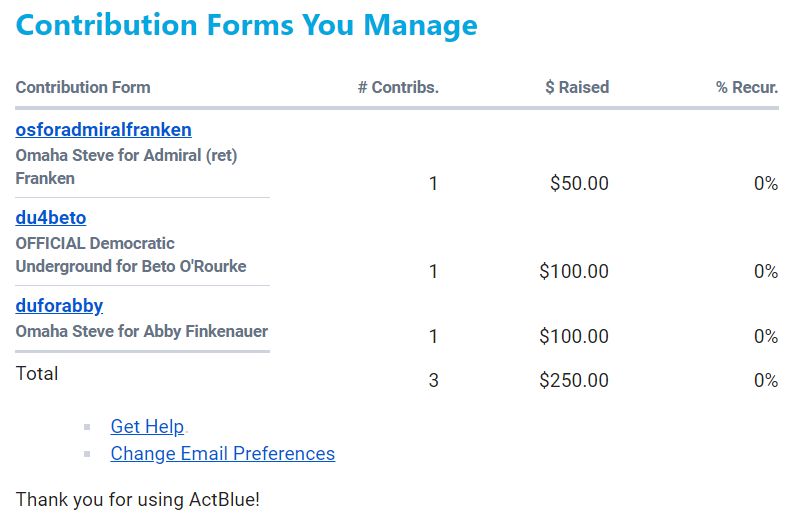The height and width of the screenshot is (524, 798).
Task: Click the Omaha Steve for Abby Finkenauer description
Action: [x=141, y=332]
